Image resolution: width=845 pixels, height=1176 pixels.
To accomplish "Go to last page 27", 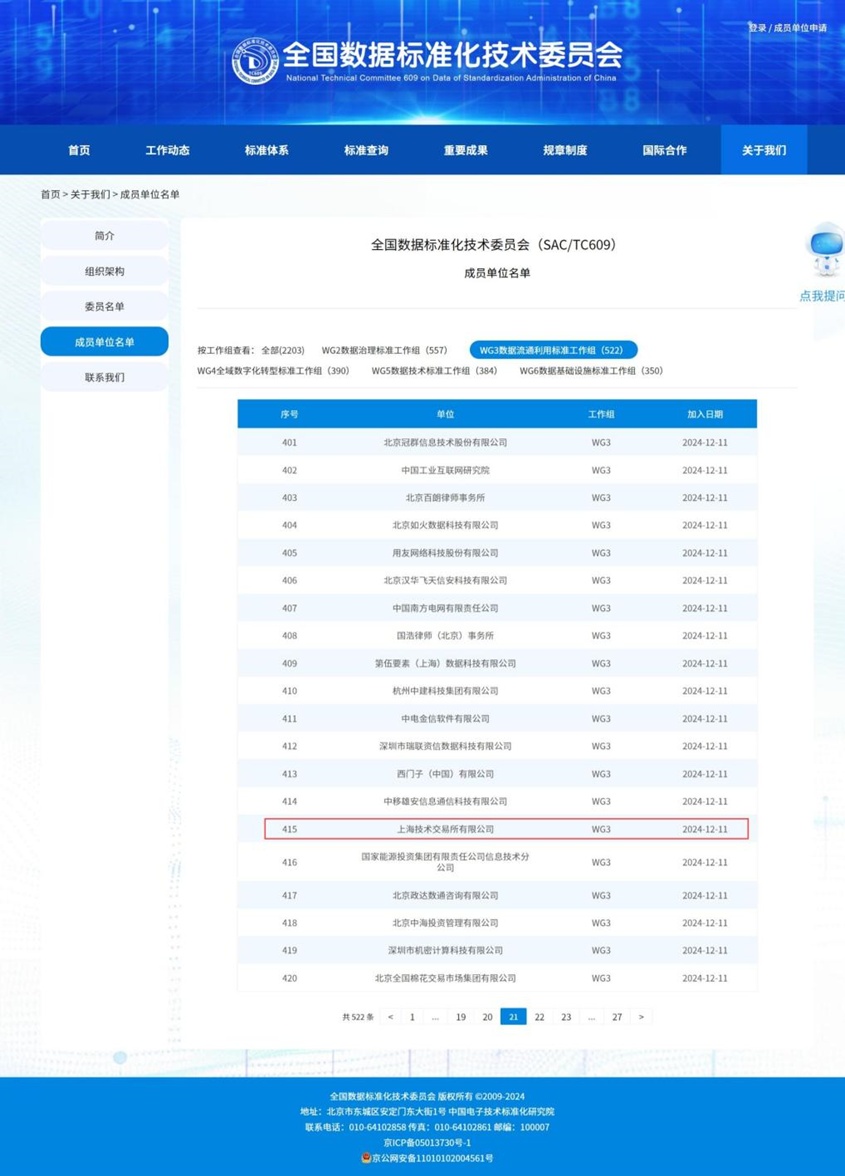I will 617,1017.
